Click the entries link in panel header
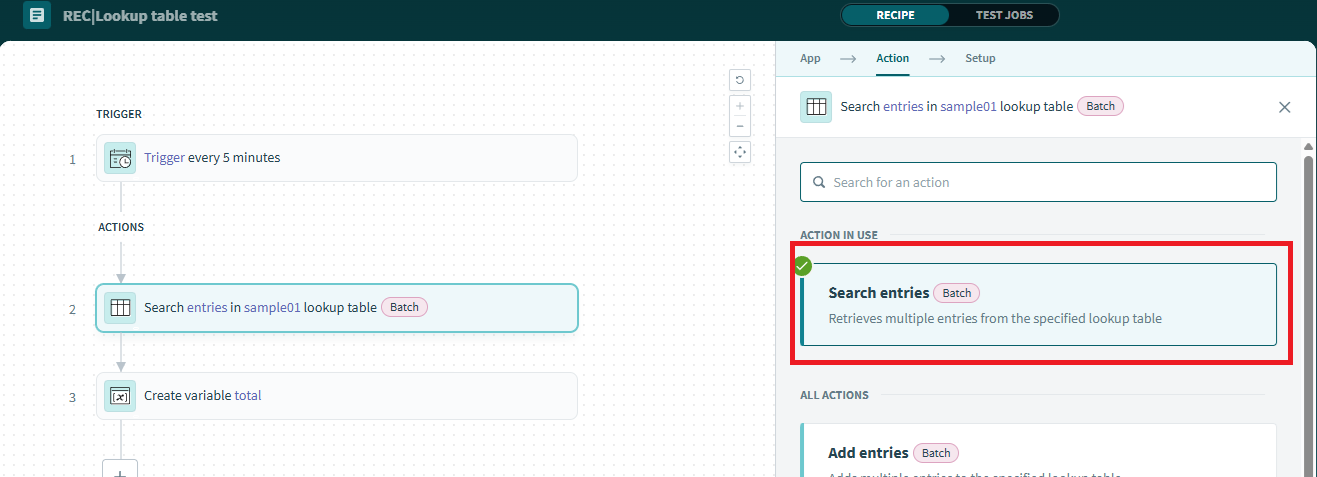Image resolution: width=1317 pixels, height=477 pixels. [903, 106]
